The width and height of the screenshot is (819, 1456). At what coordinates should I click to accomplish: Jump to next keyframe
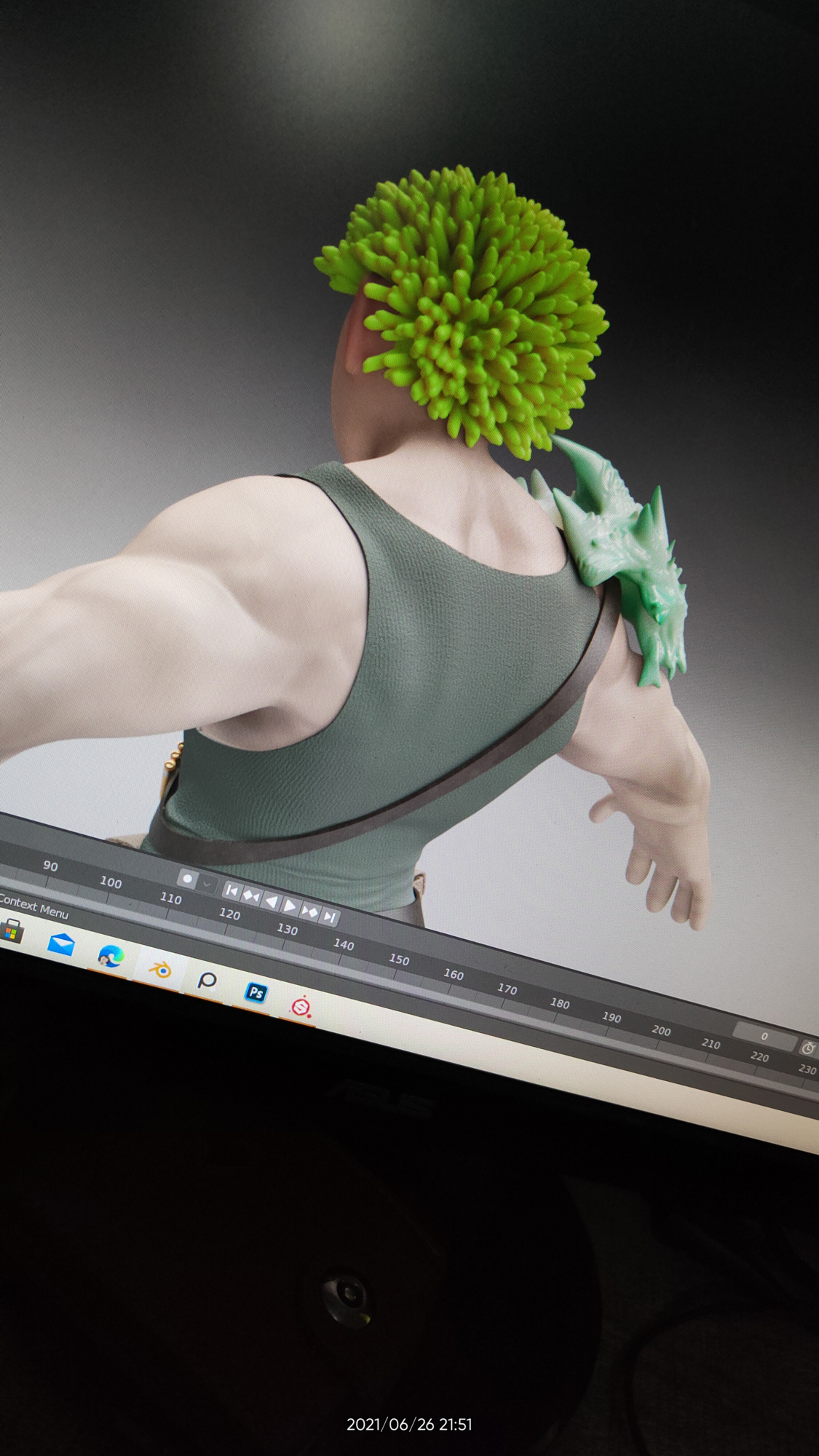(309, 911)
